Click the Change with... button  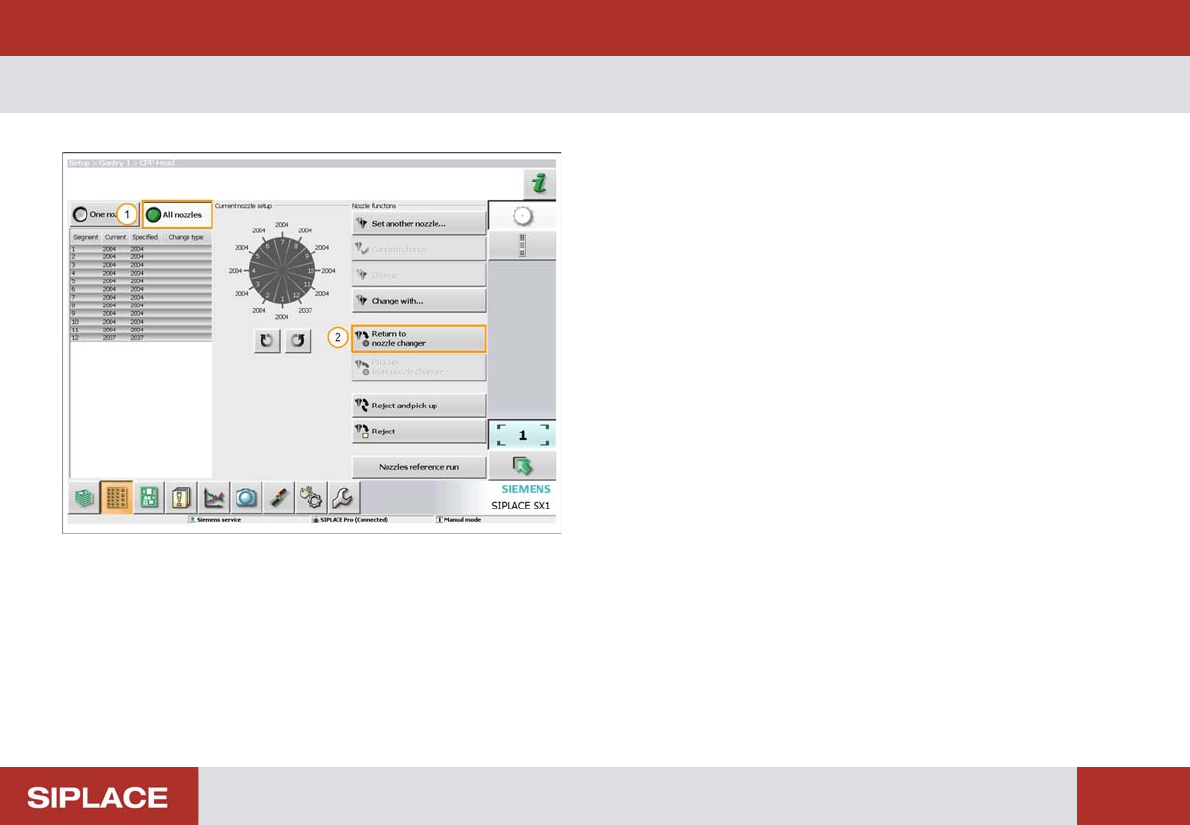(419, 301)
